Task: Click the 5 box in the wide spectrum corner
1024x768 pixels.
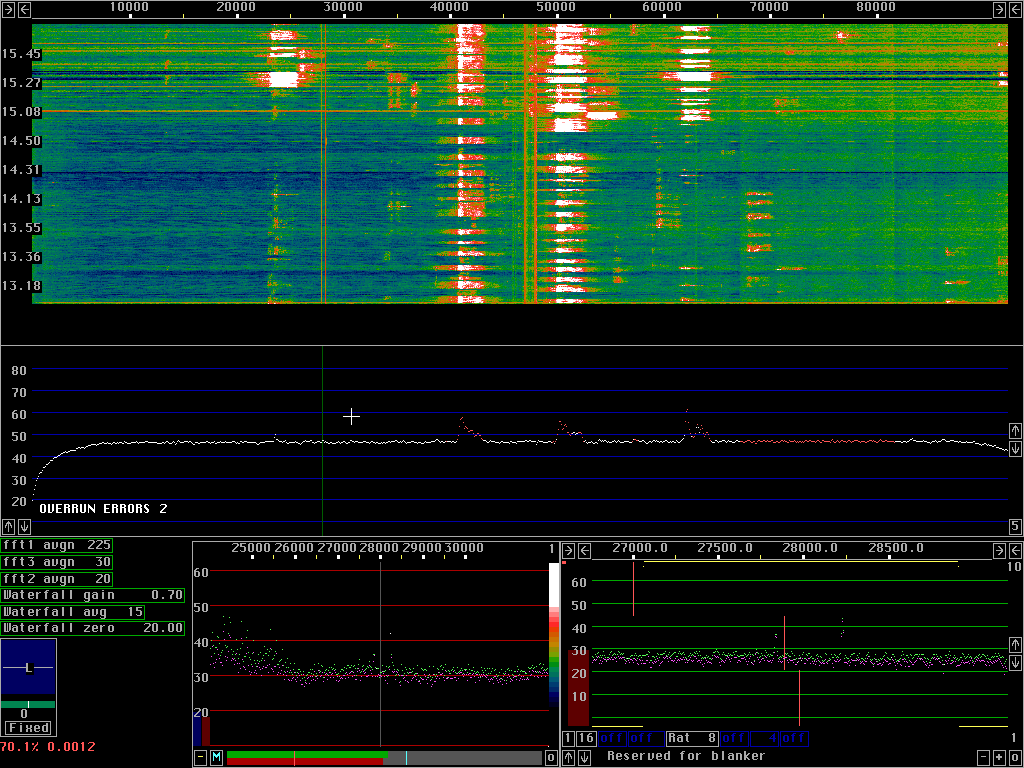Action: pyautogui.click(x=1016, y=526)
